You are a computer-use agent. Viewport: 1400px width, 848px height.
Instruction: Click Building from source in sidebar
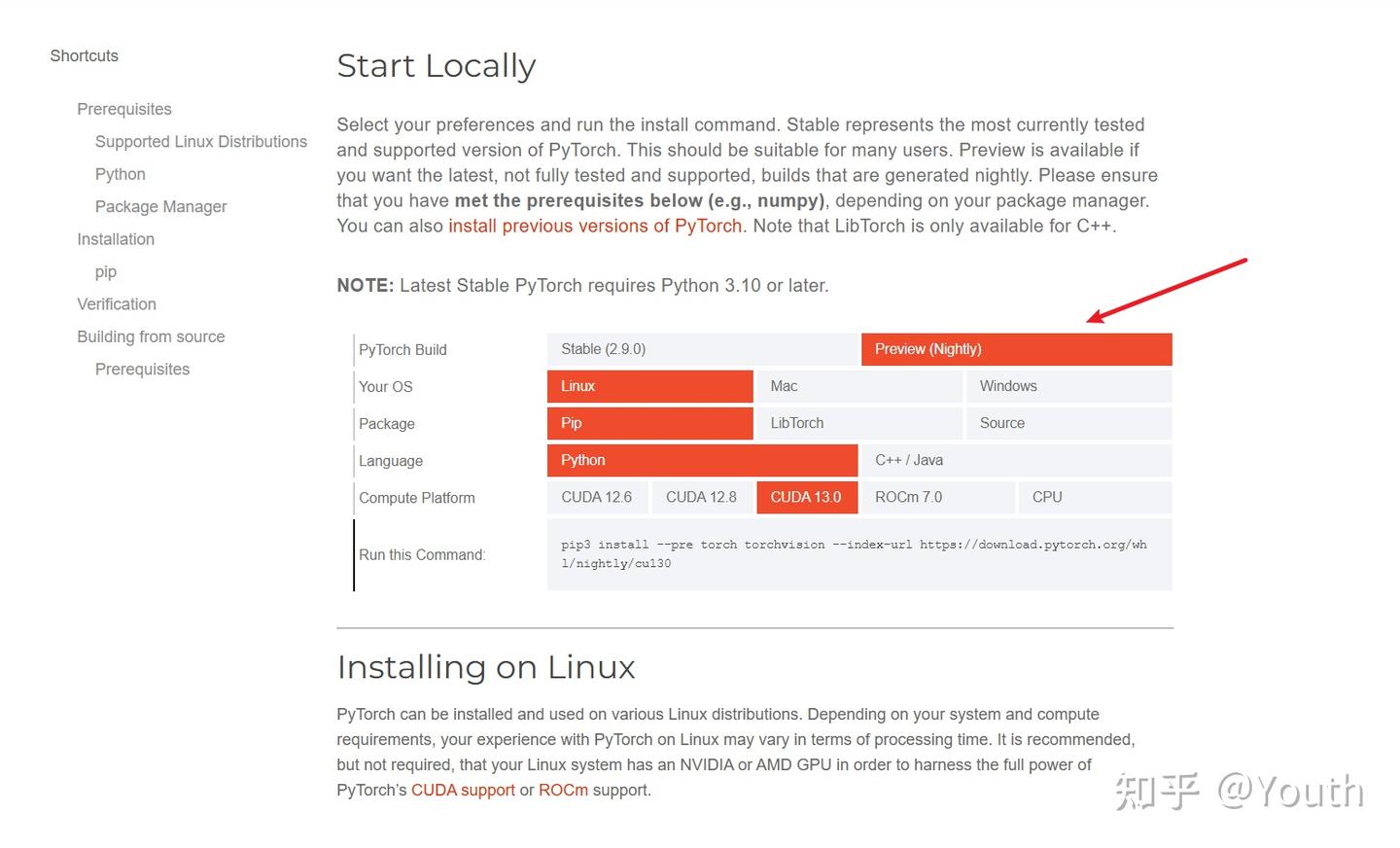(x=150, y=336)
